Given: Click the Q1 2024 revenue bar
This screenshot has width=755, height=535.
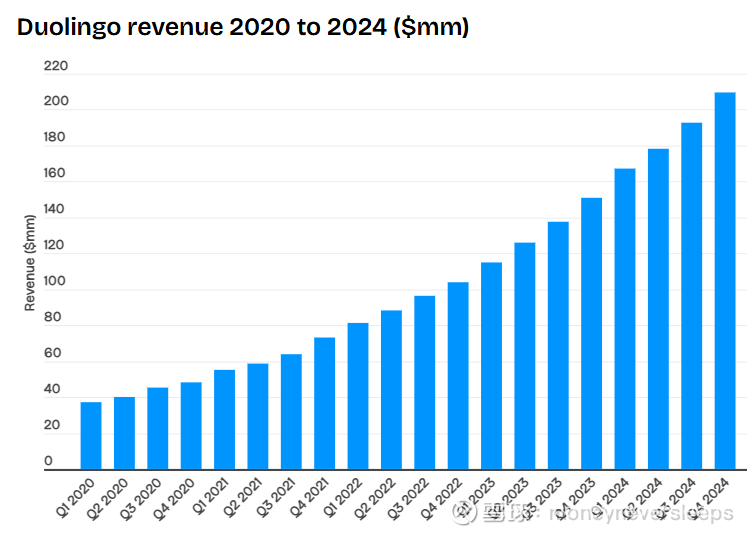Looking at the screenshot, I should pyautogui.click(x=625, y=319).
